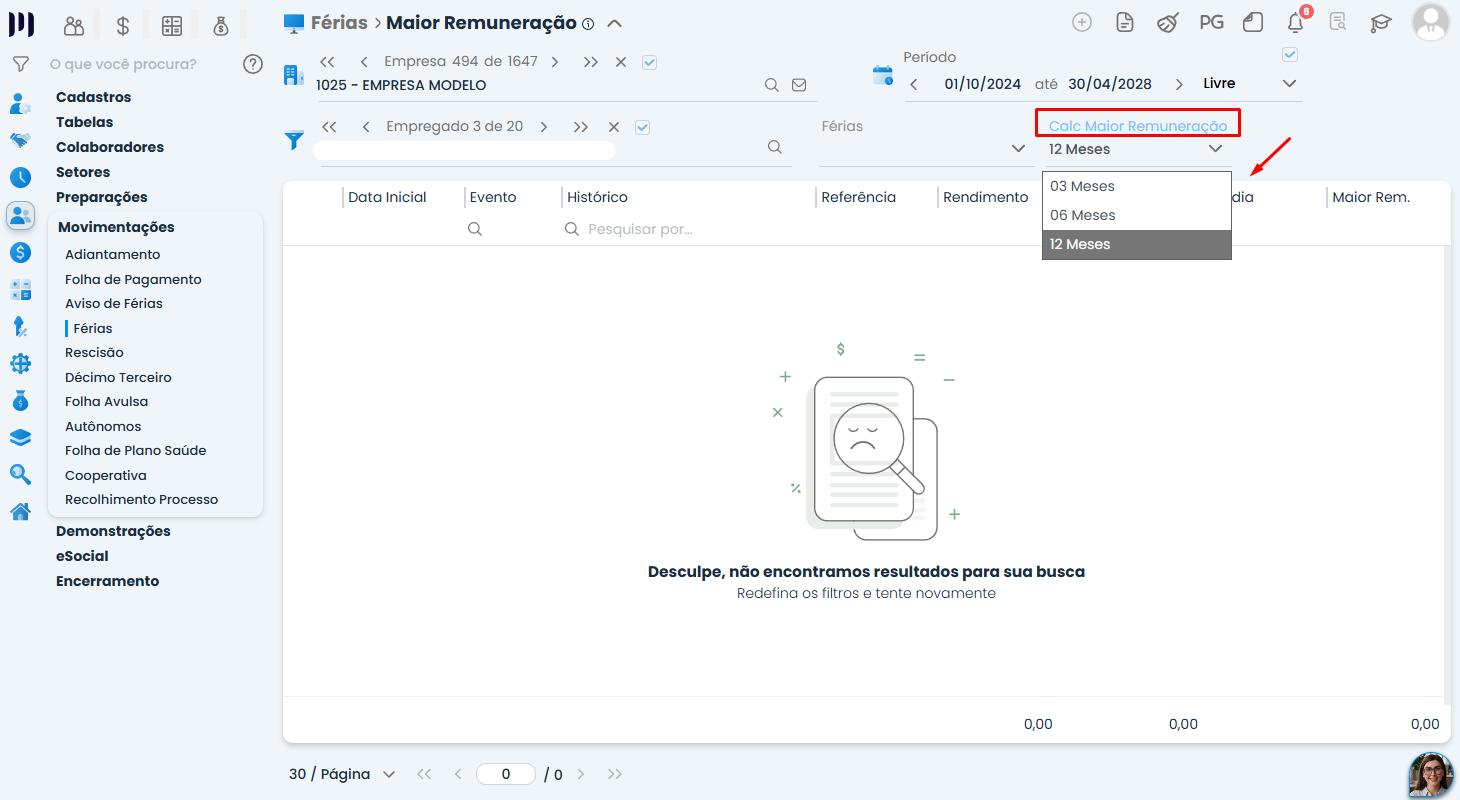Click the blue funnel filter icon
The image size is (1460, 800).
294,141
